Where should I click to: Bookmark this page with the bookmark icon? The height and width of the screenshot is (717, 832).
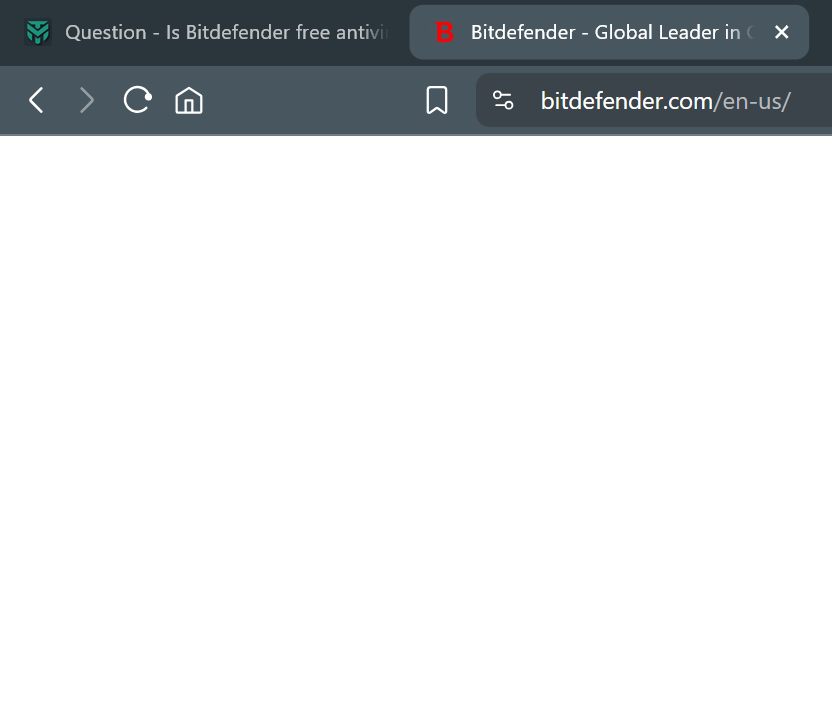tap(437, 100)
